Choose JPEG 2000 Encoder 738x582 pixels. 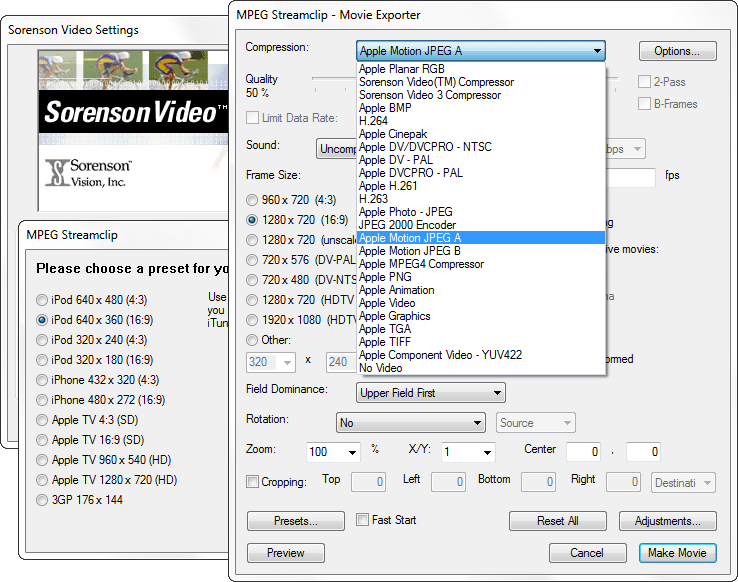[481, 225]
